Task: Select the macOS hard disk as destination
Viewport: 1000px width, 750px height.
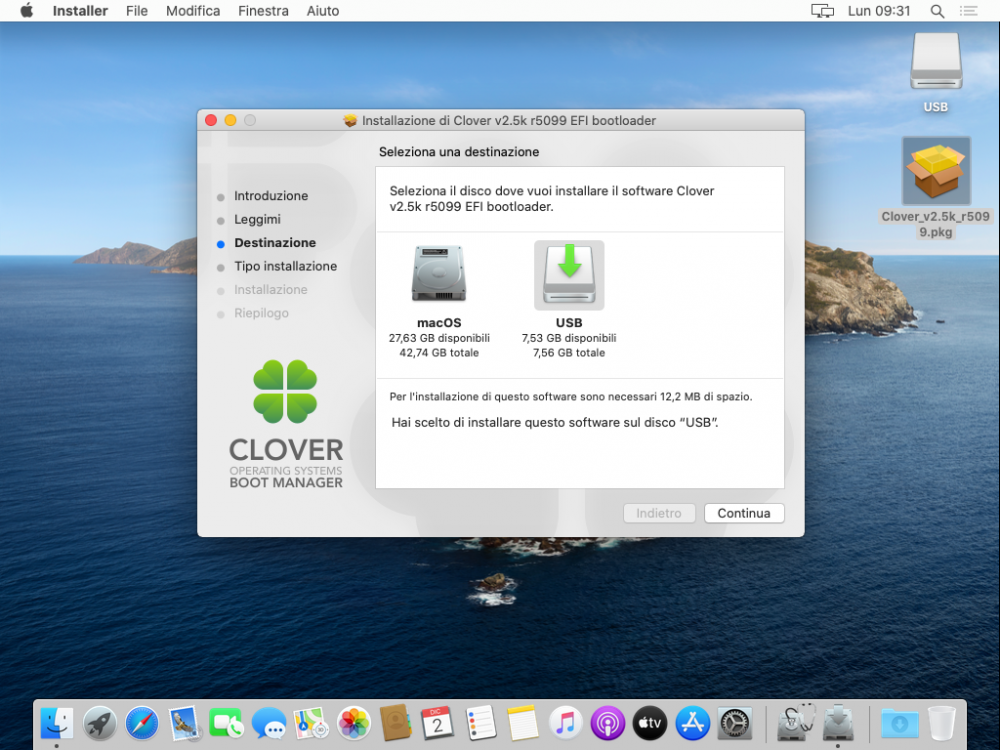Action: [439, 274]
